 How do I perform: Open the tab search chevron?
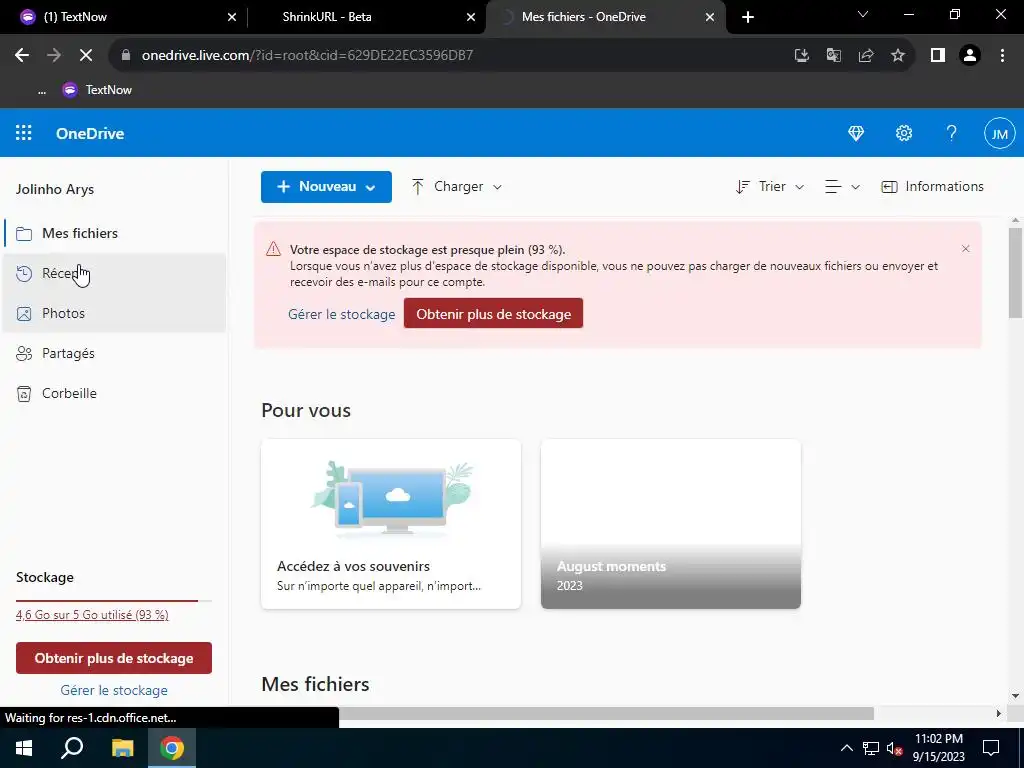[x=863, y=14]
